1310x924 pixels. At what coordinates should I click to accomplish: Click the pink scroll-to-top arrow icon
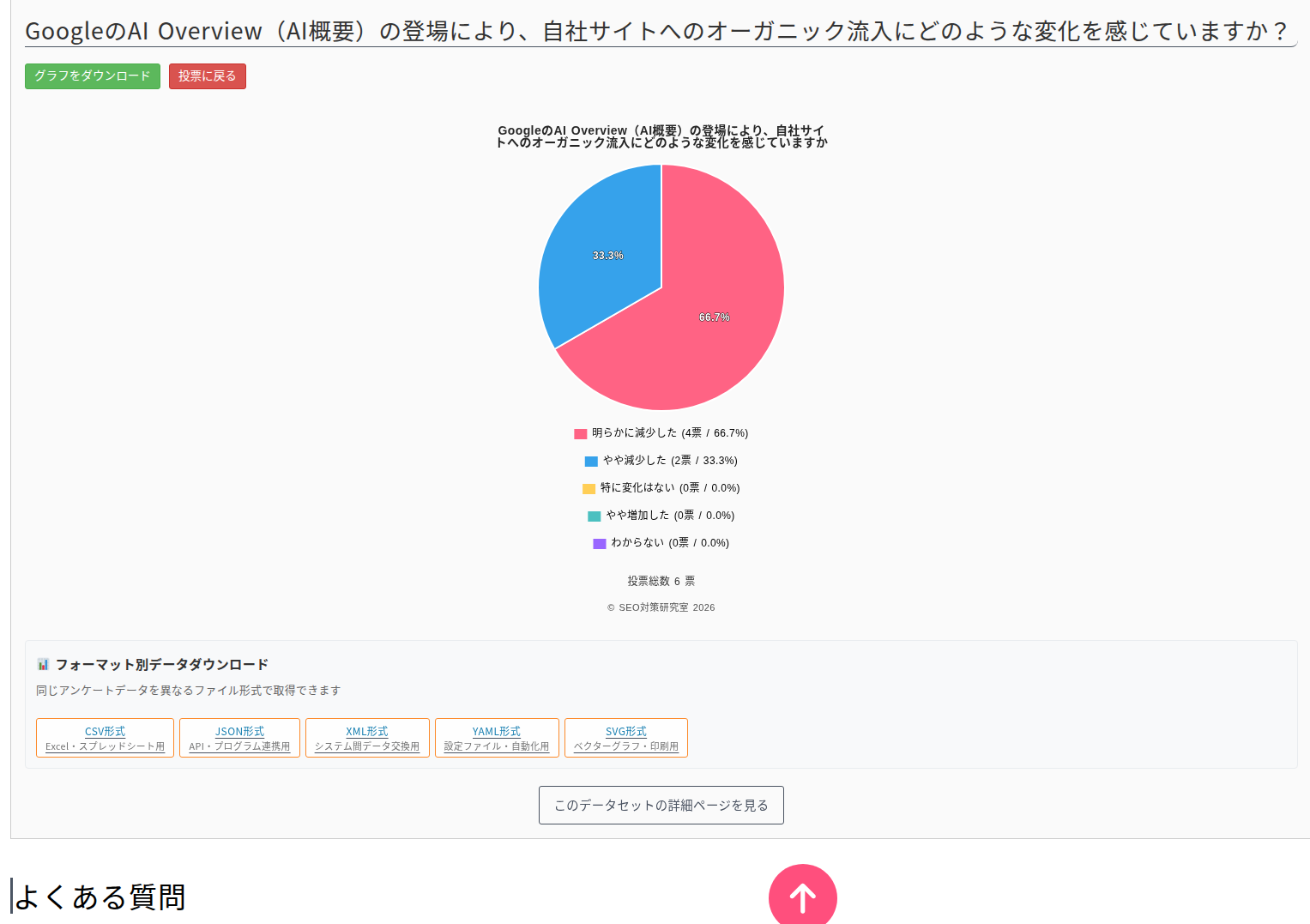803,897
